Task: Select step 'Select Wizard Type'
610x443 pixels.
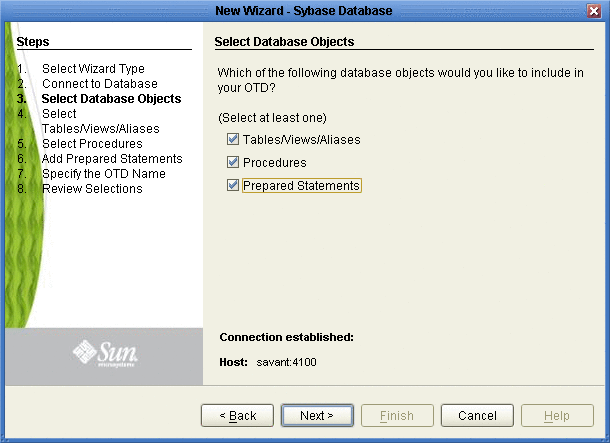Action: click(93, 69)
